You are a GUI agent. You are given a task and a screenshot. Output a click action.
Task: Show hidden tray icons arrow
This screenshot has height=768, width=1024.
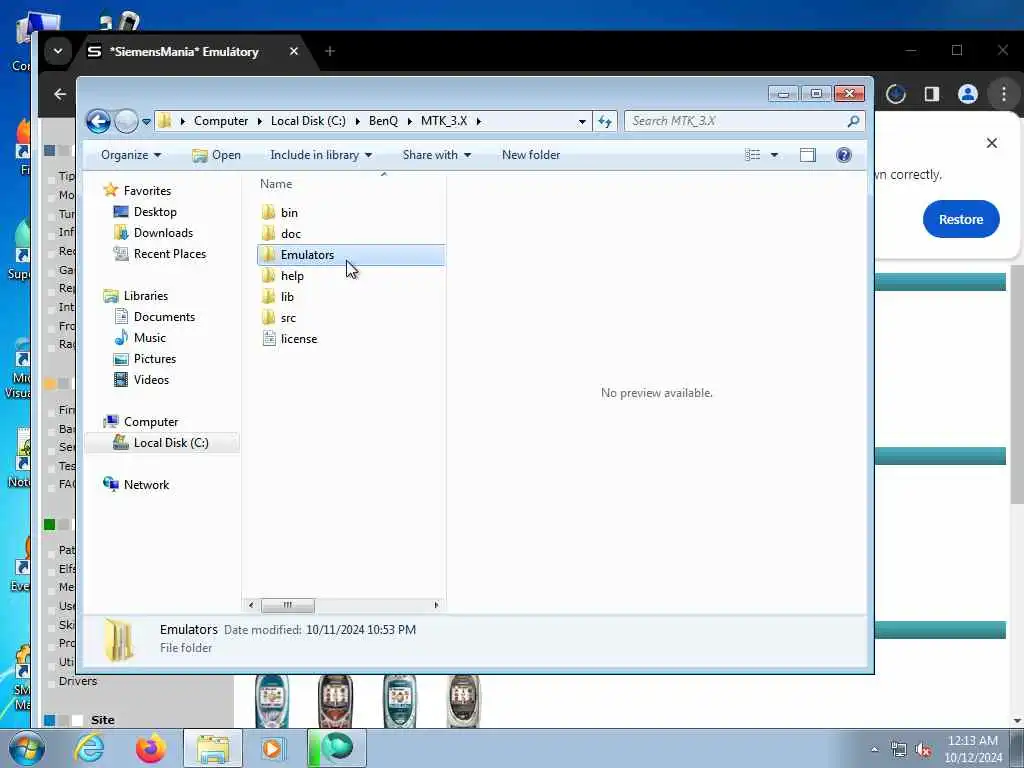click(x=874, y=749)
